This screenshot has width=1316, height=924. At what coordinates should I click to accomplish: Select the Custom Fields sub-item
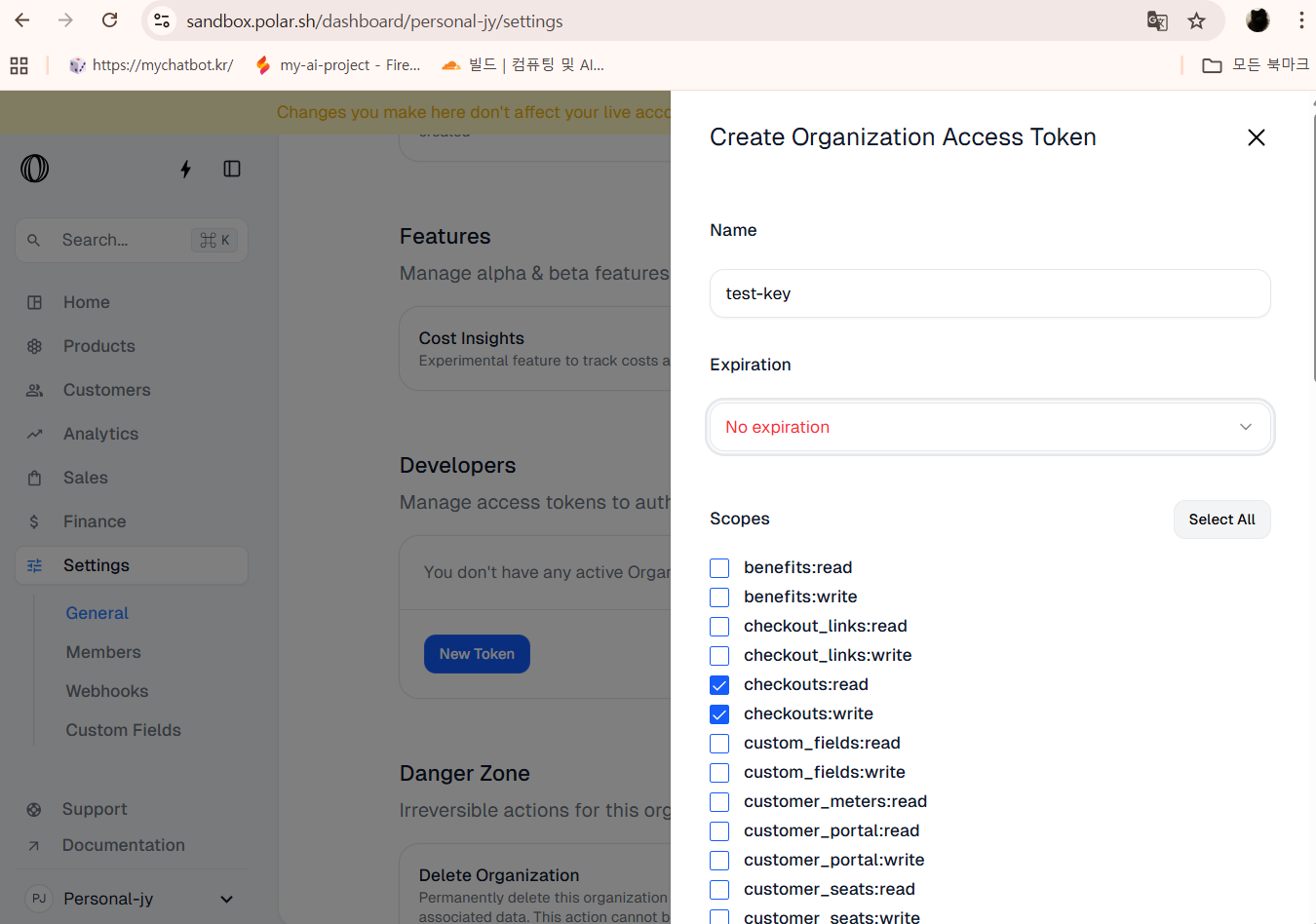124,730
